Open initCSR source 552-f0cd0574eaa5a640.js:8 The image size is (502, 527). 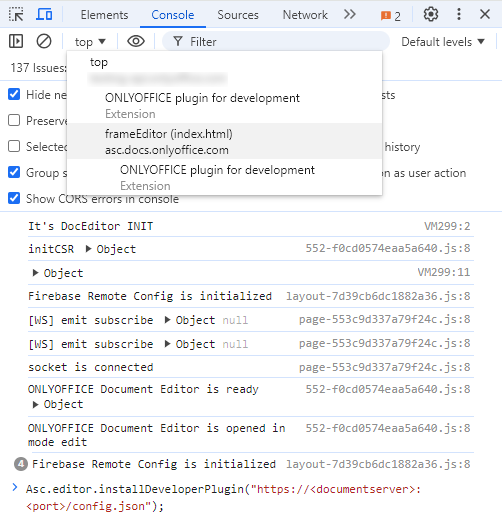coord(388,248)
